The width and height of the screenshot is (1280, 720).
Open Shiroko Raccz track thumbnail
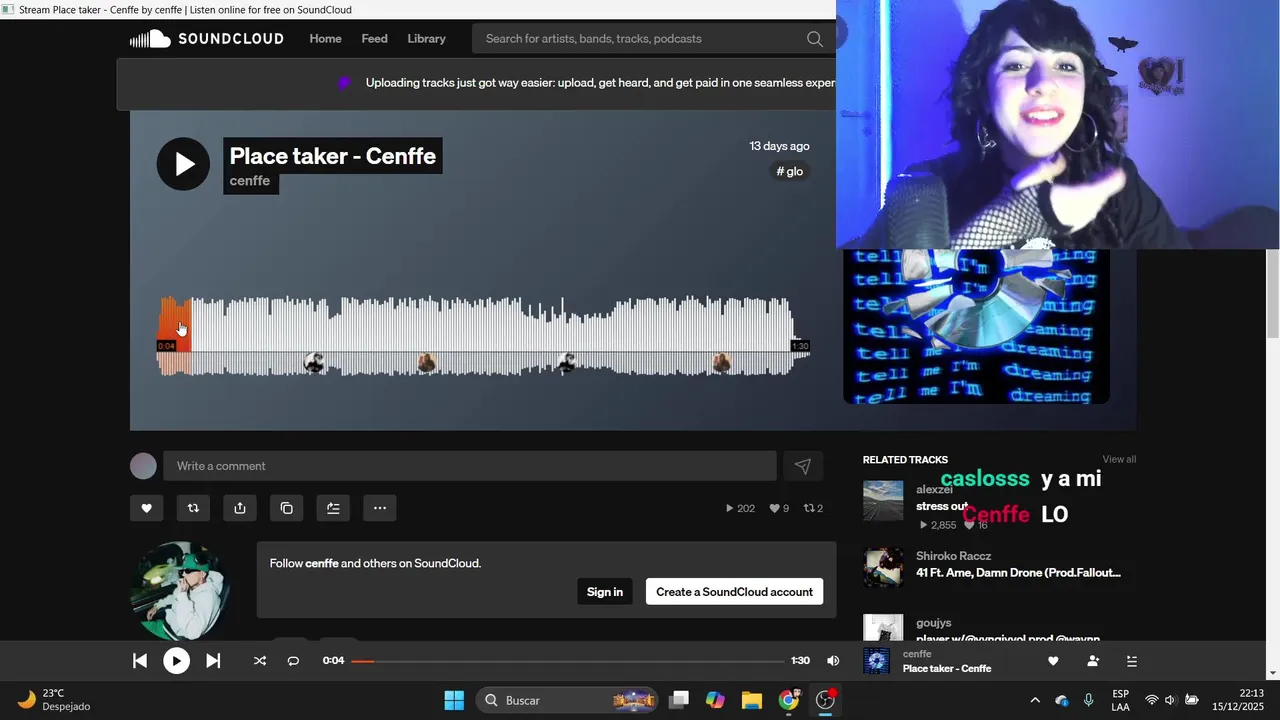883,567
